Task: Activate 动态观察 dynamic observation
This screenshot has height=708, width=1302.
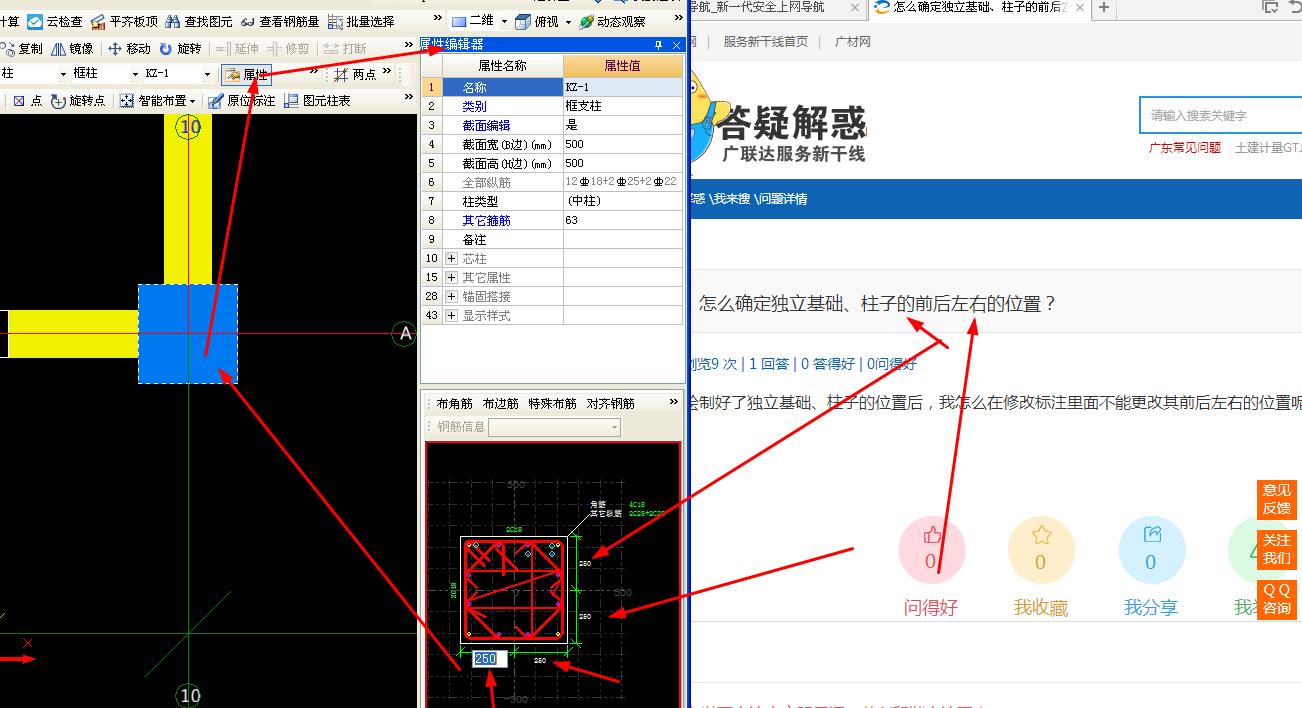Action: coord(611,21)
